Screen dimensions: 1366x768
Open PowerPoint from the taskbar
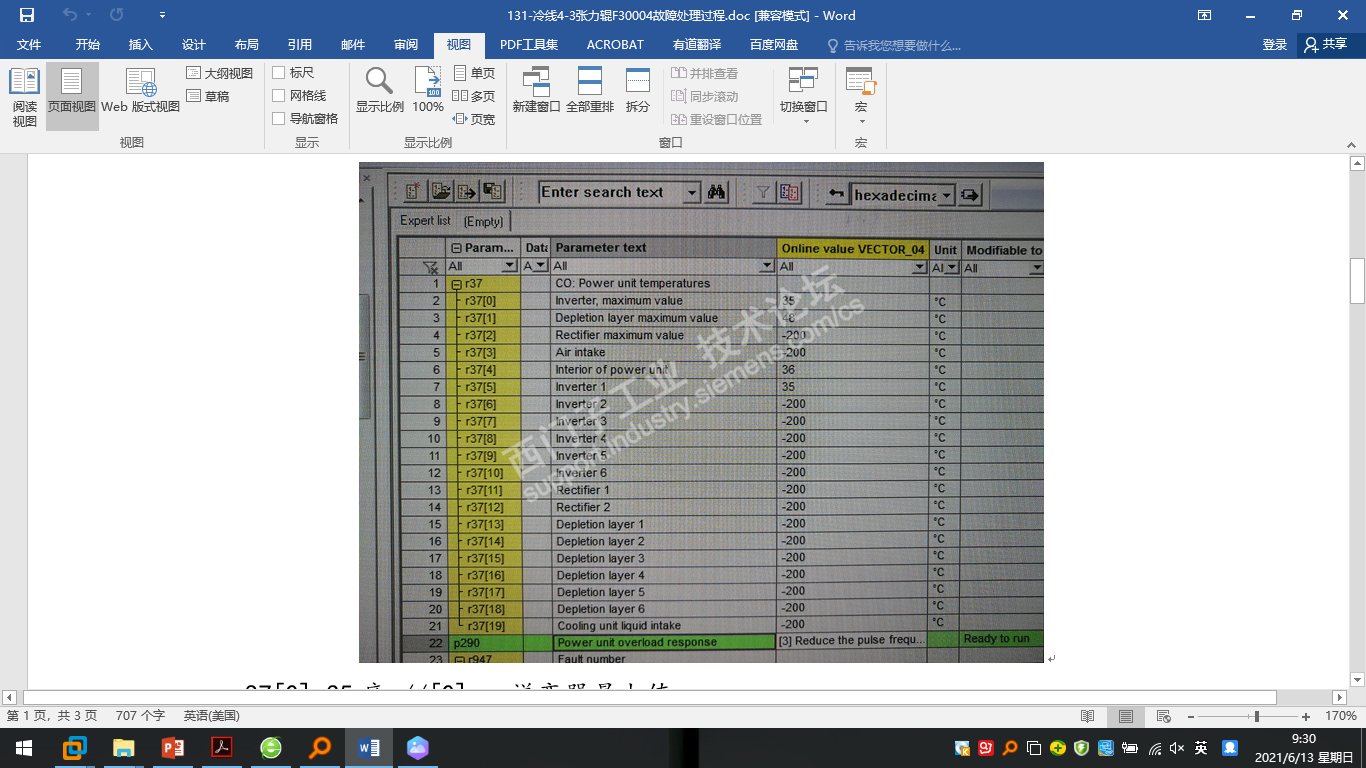click(173, 747)
